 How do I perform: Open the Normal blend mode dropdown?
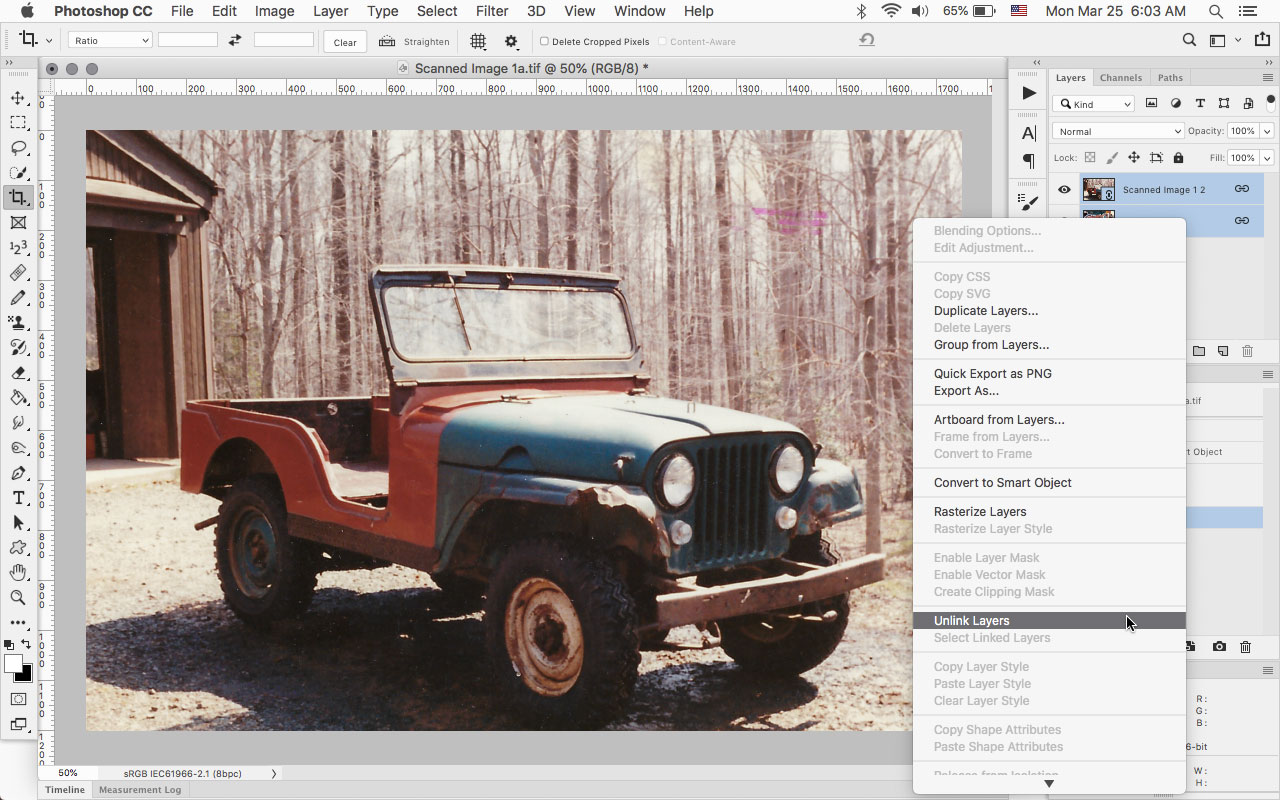1118,131
